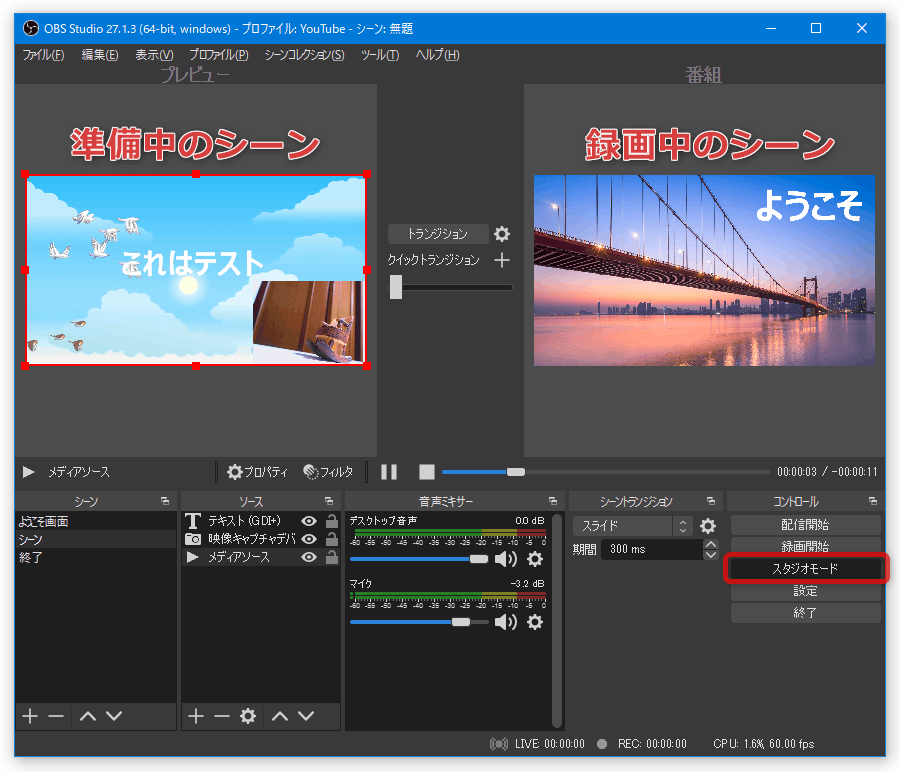The image size is (900, 772).
Task: Select the 終了 scene in list
Action: (95, 557)
